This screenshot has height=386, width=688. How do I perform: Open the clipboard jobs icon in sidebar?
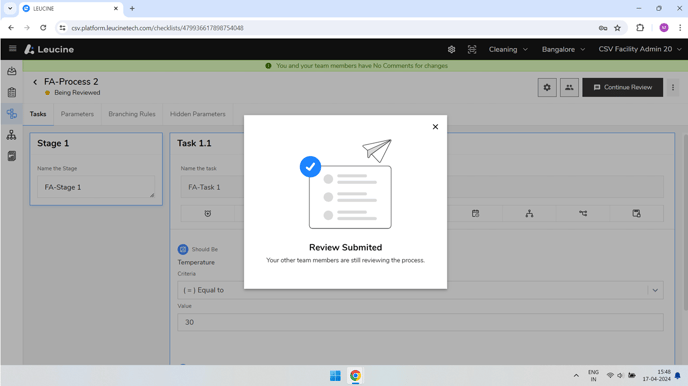coord(12,93)
